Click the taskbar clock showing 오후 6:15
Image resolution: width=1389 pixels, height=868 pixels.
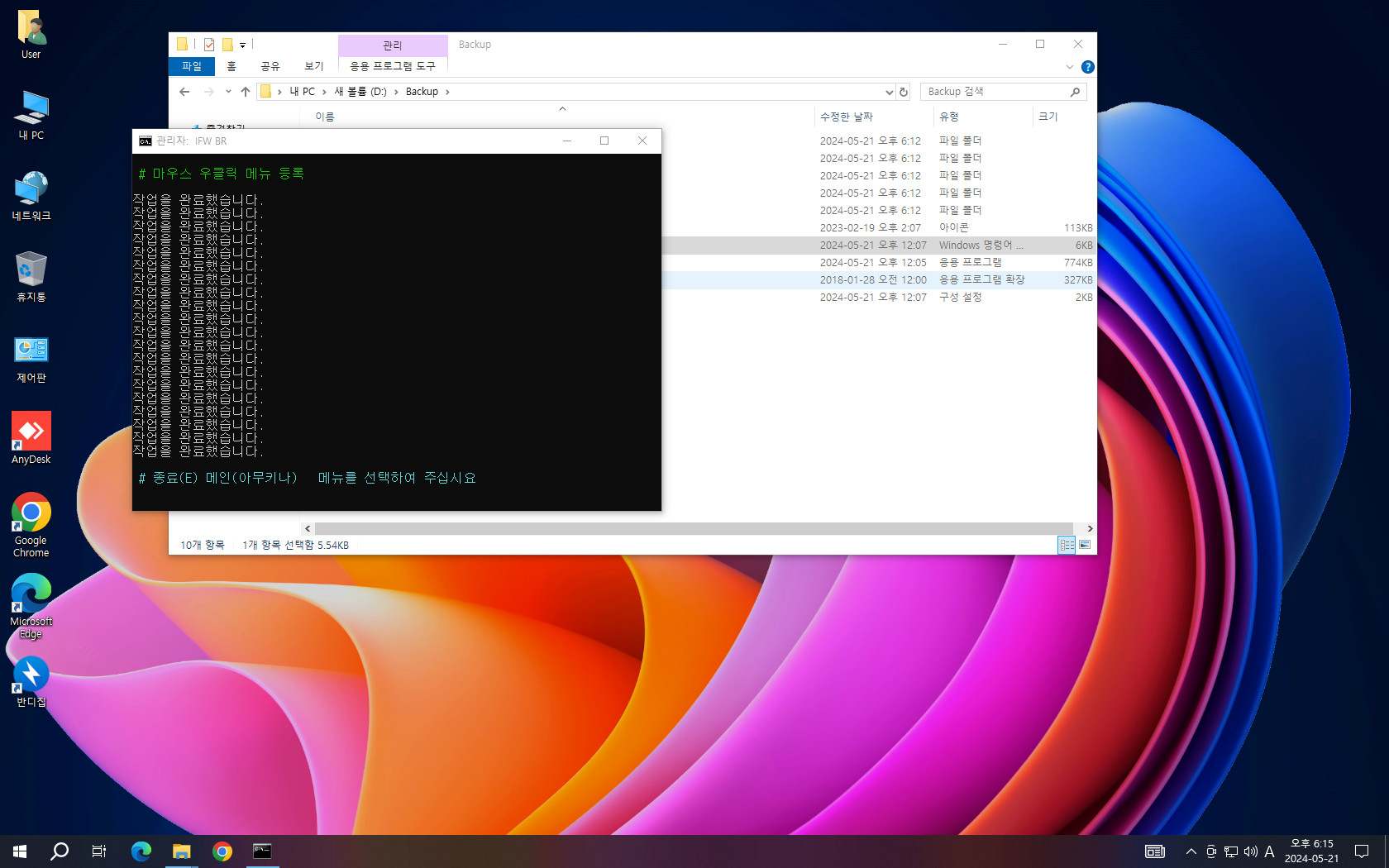(x=1311, y=851)
